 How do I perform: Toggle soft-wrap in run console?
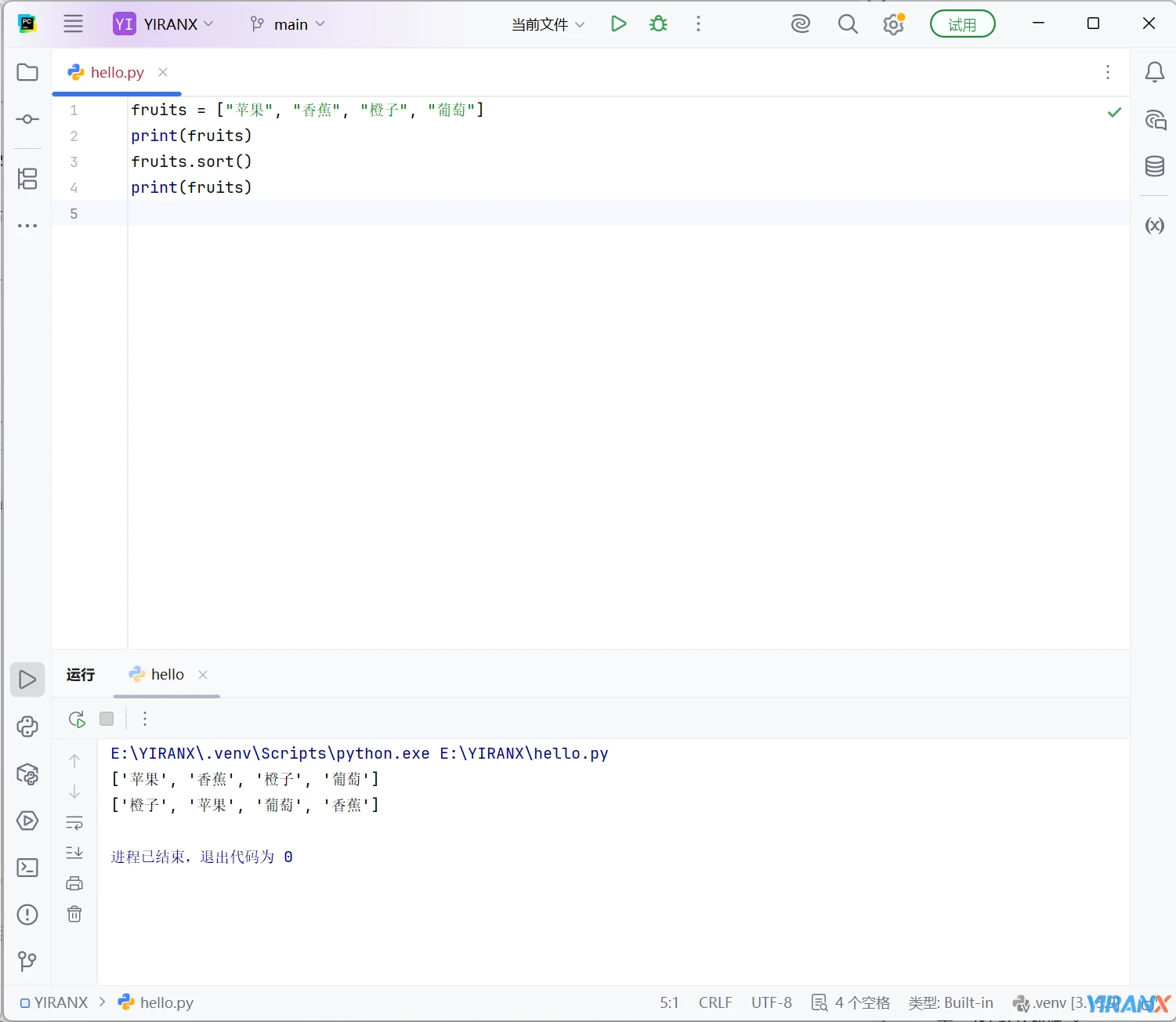(x=74, y=823)
